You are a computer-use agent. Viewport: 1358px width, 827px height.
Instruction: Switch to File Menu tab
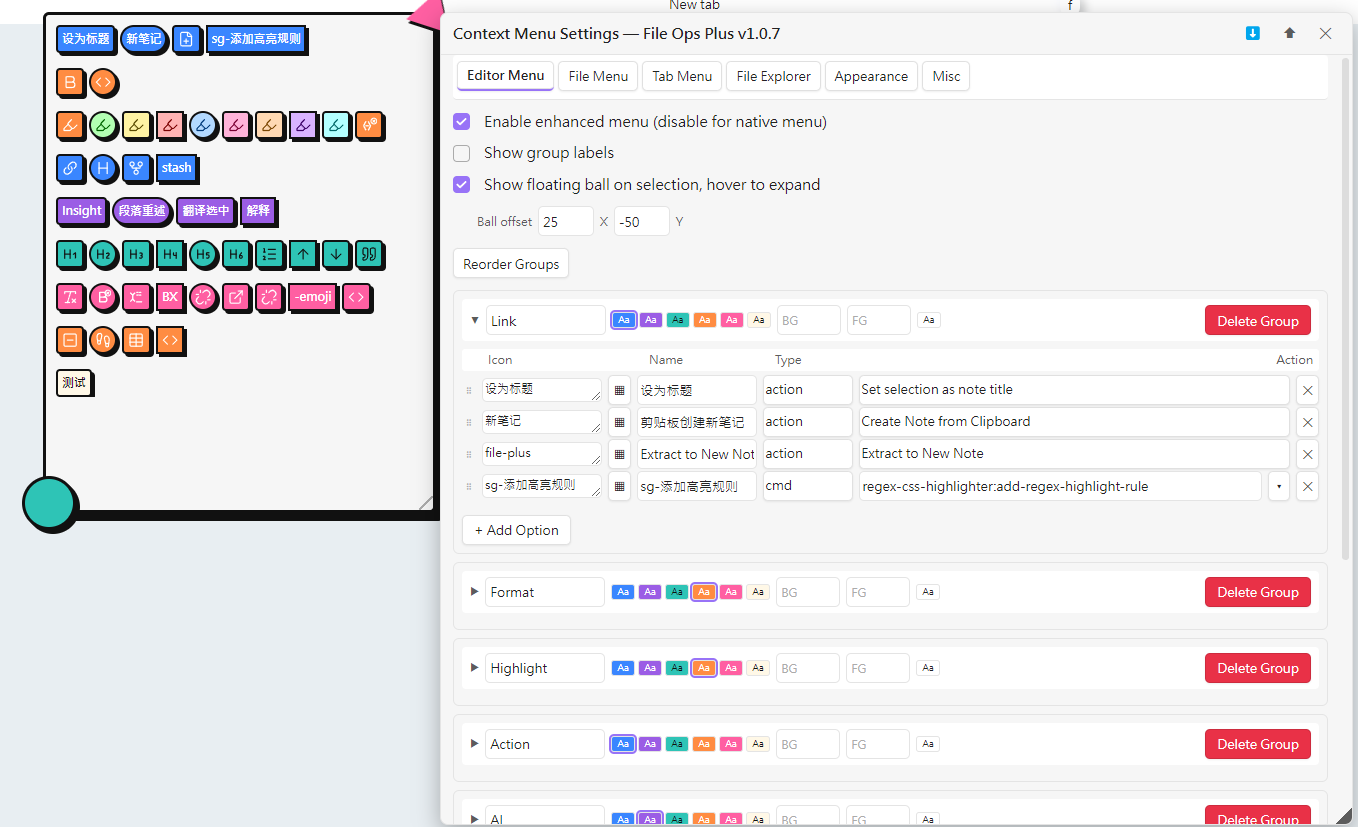tap(599, 76)
